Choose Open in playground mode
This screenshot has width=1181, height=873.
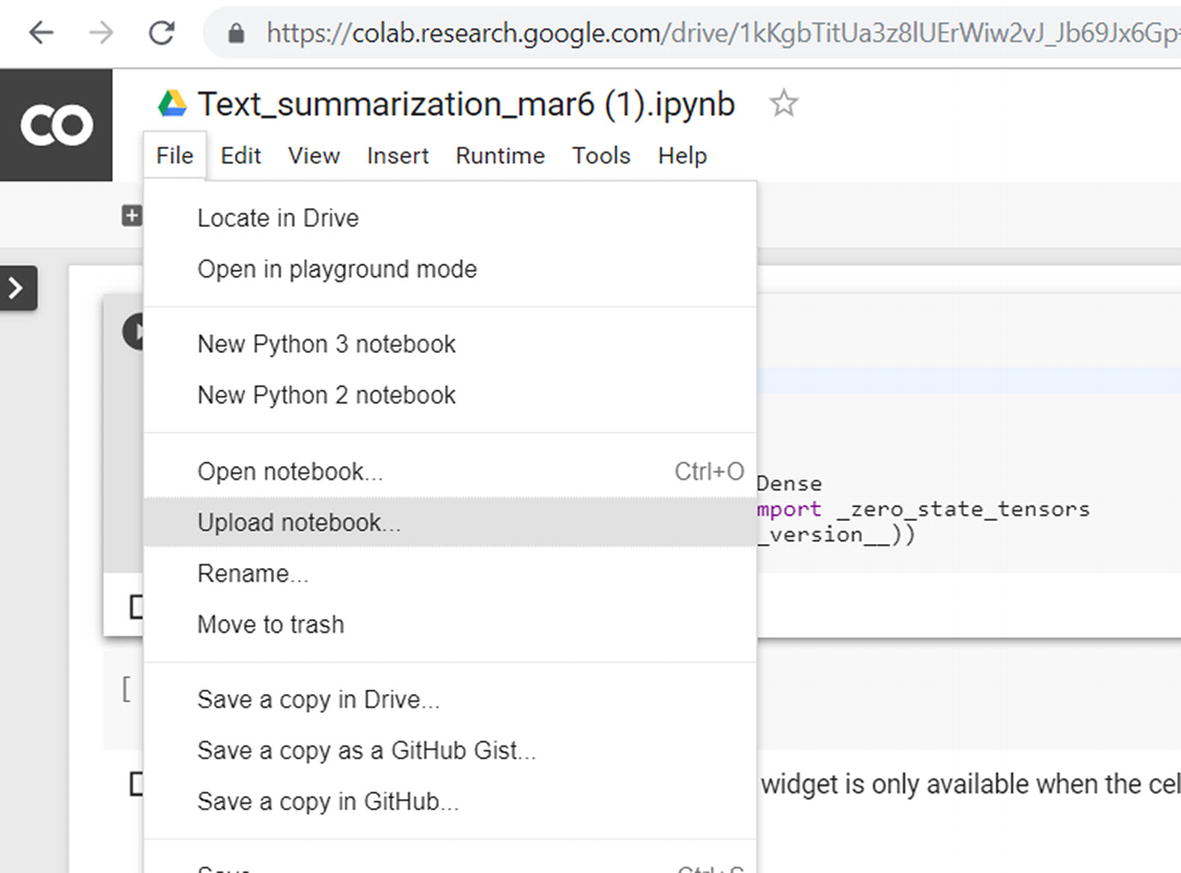point(450,270)
